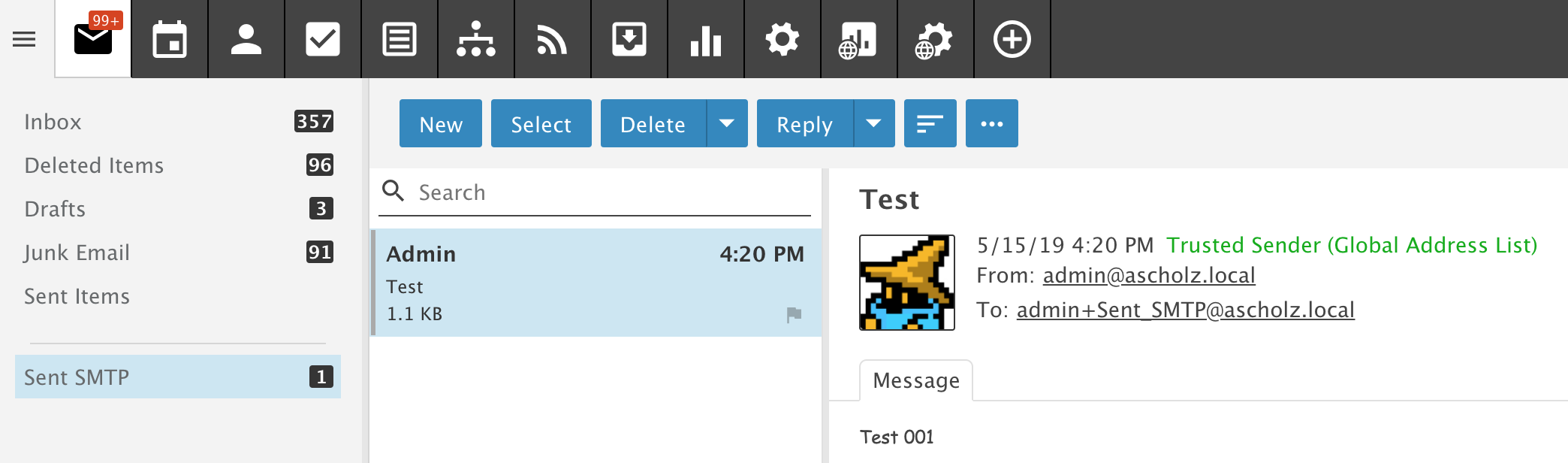The height and width of the screenshot is (463, 1568).
Task: Toggle the flag on Admin message
Action: [x=794, y=314]
